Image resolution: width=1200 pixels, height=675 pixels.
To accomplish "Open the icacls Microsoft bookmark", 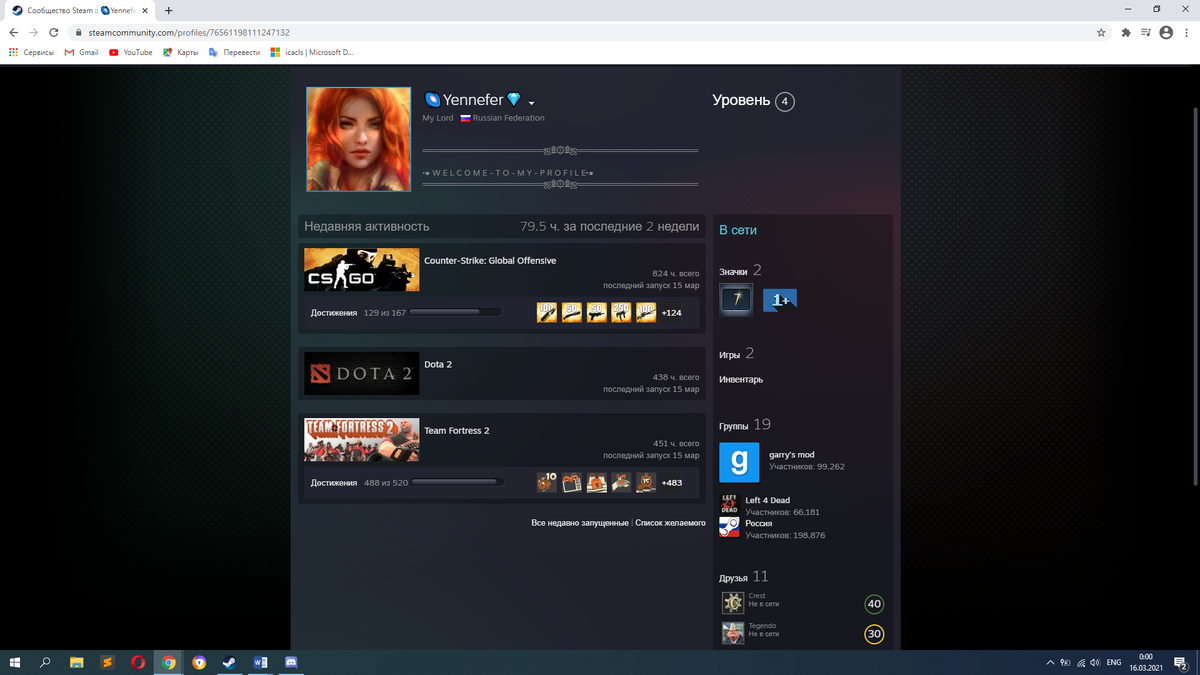I will point(312,52).
